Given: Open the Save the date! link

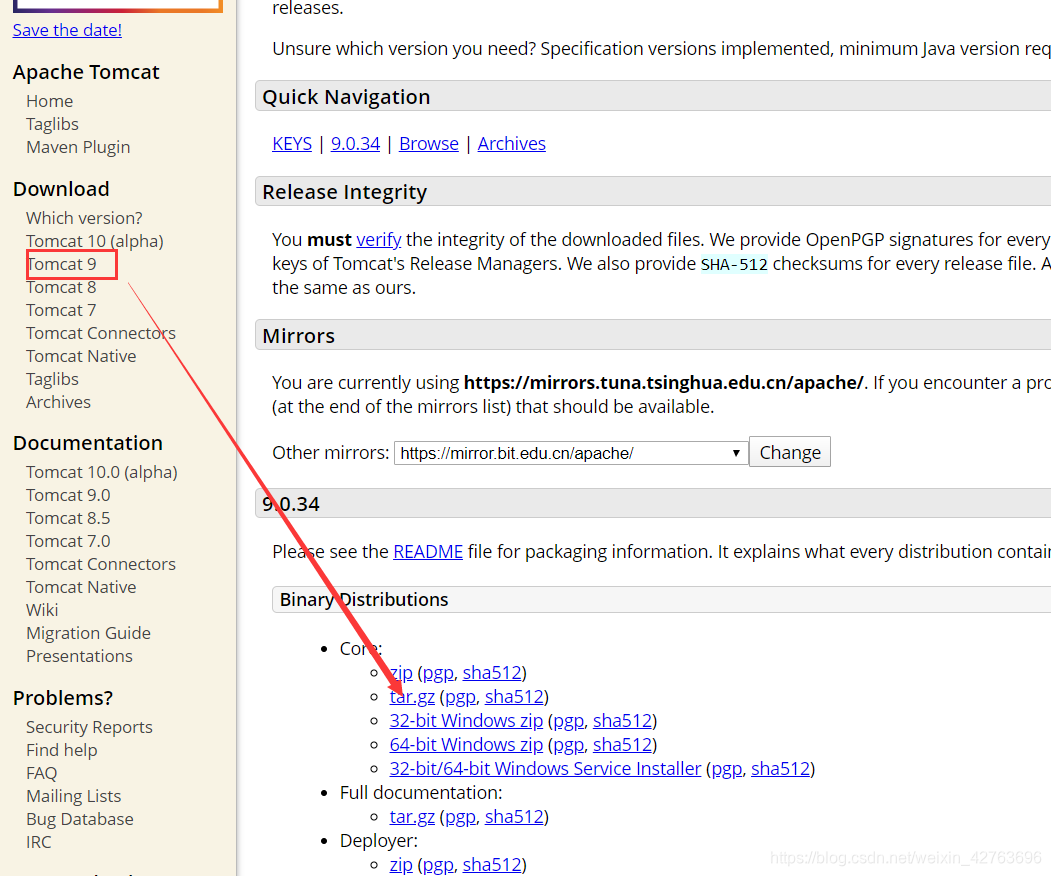Looking at the screenshot, I should (x=67, y=30).
